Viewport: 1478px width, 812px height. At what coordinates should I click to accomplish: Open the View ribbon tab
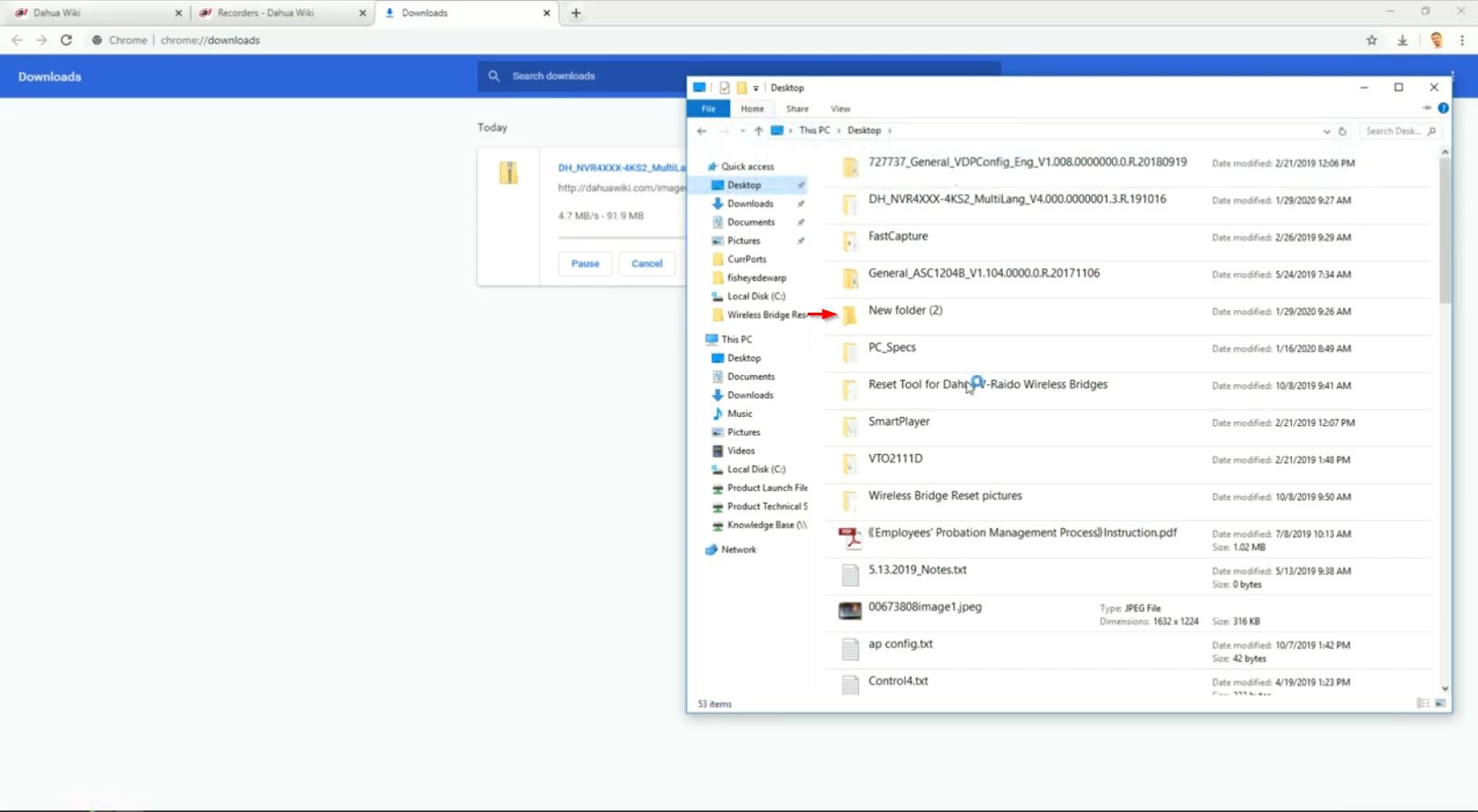pos(841,109)
